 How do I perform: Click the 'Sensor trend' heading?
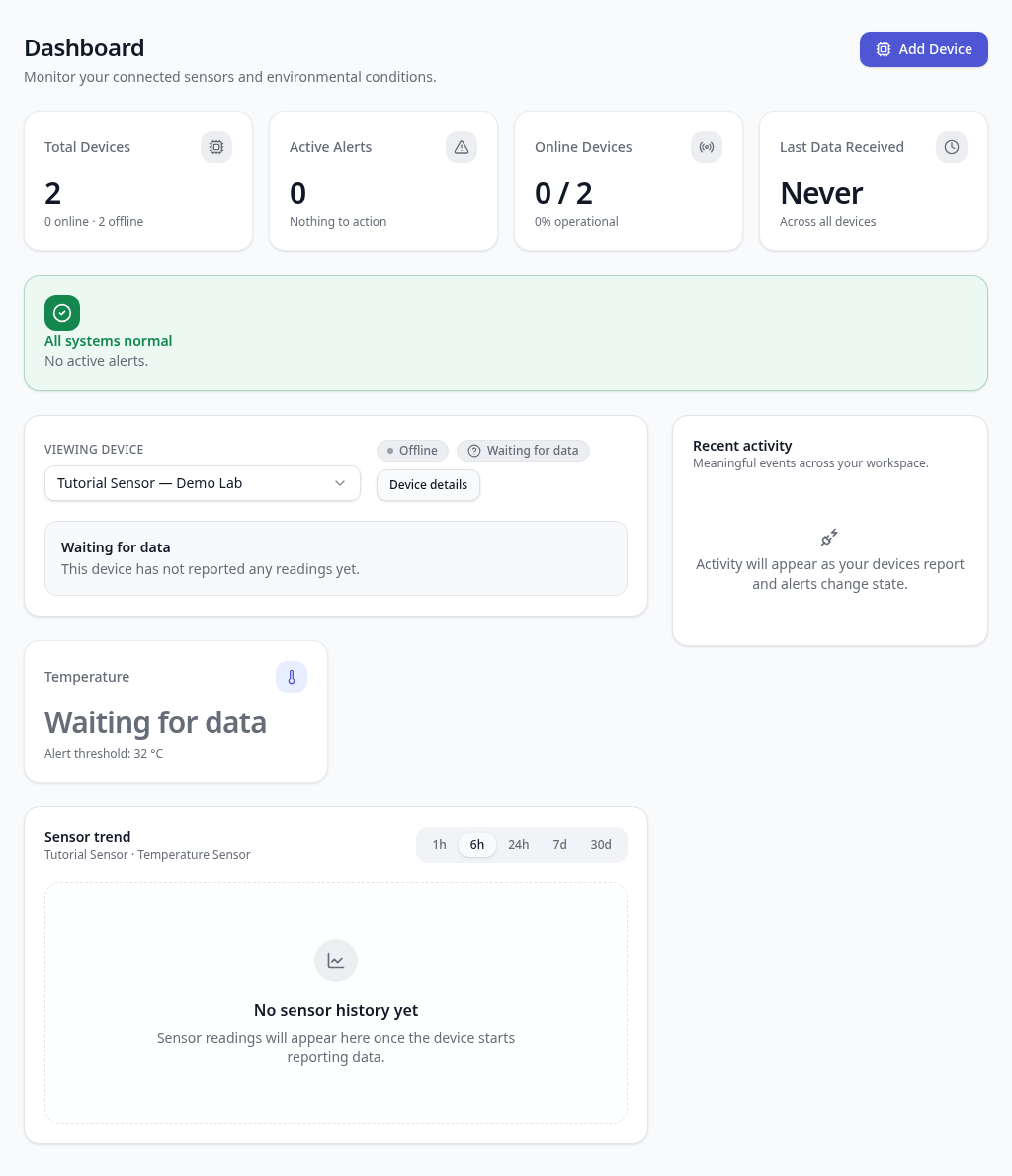(x=87, y=837)
